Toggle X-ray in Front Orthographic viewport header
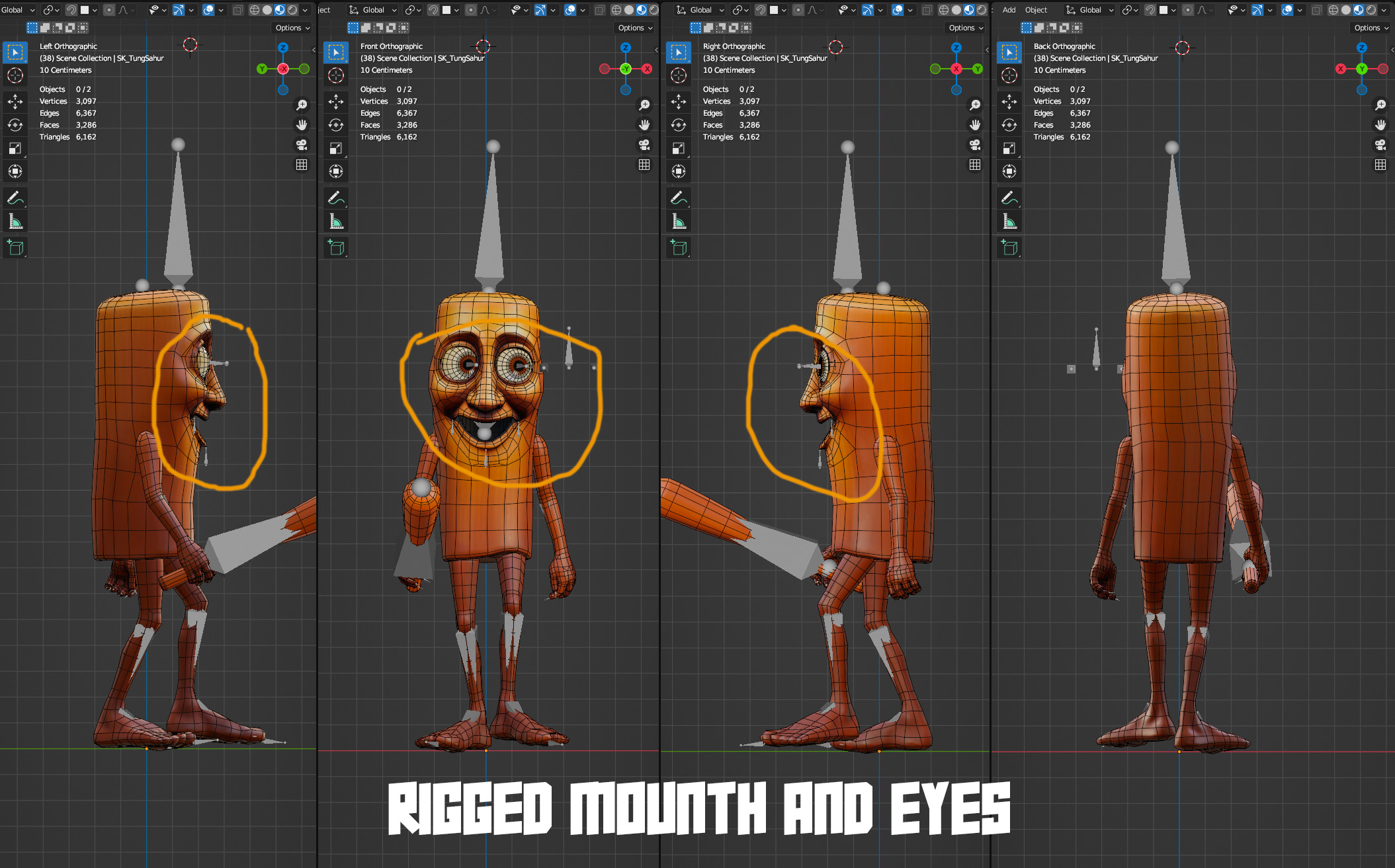Image resolution: width=1395 pixels, height=868 pixels. (x=600, y=10)
